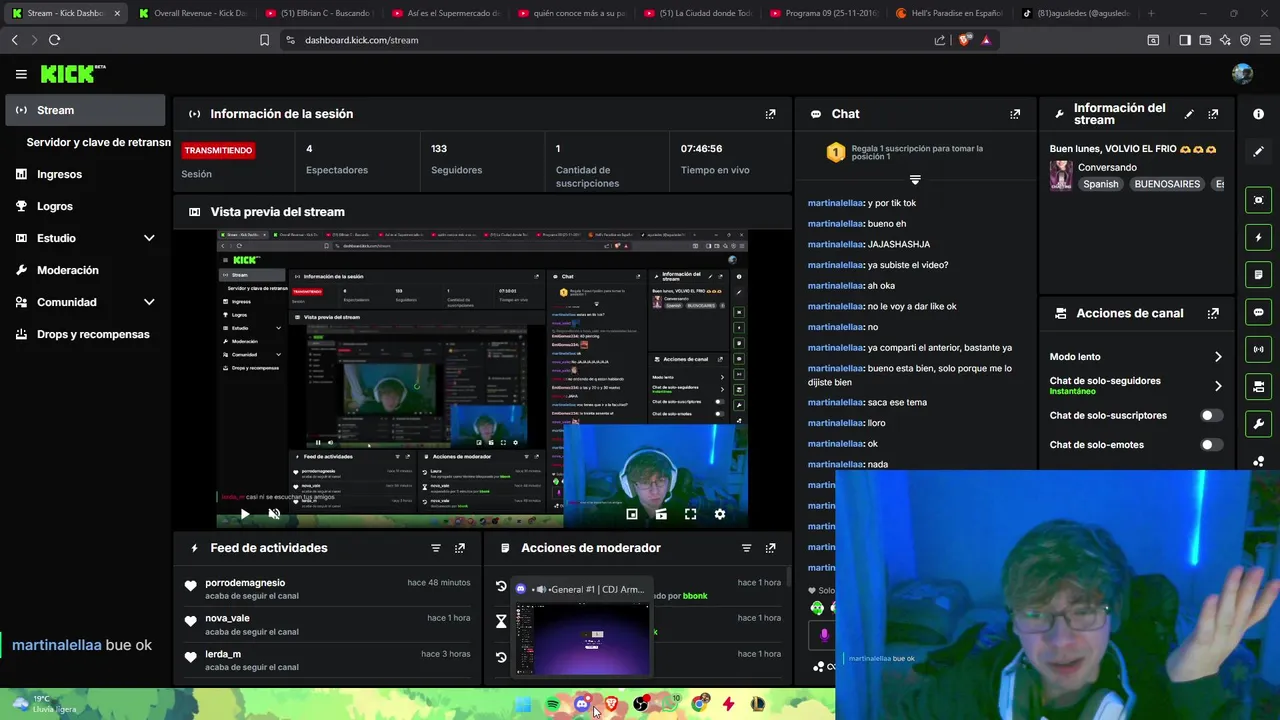This screenshot has height=720, width=1280.
Task: Switch to Hell's Paradise en Español tab
Action: tap(950, 13)
